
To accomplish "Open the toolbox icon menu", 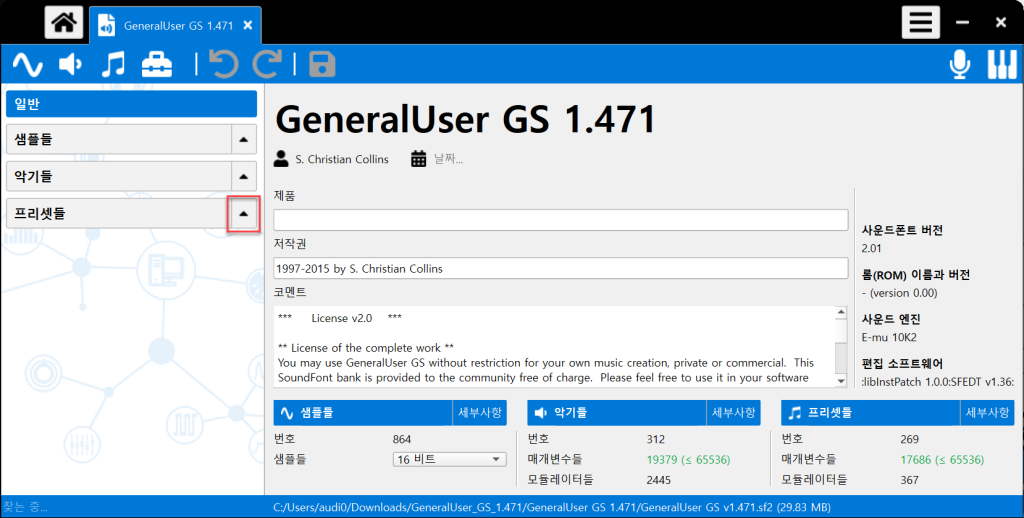I will (x=157, y=64).
